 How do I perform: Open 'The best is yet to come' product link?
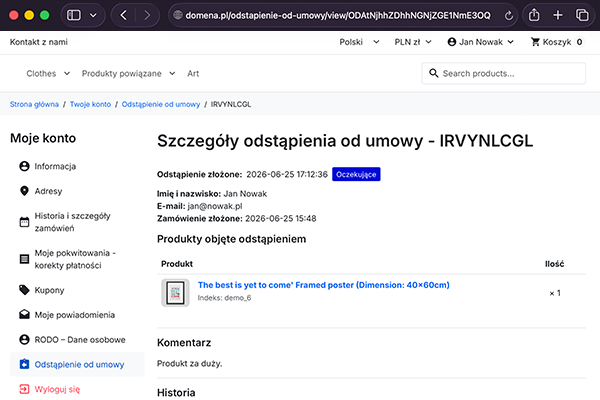click(323, 285)
